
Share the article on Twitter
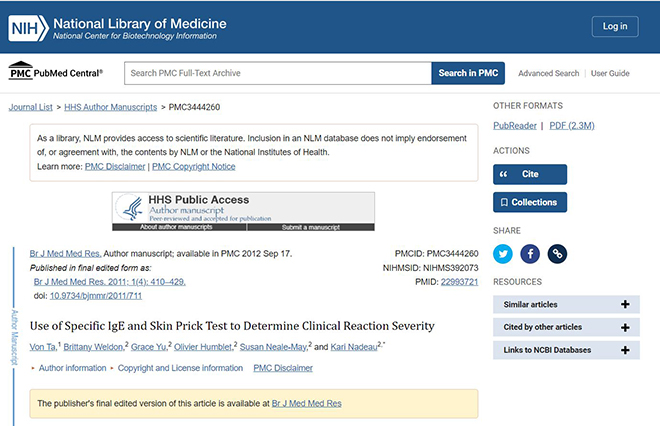pos(503,254)
